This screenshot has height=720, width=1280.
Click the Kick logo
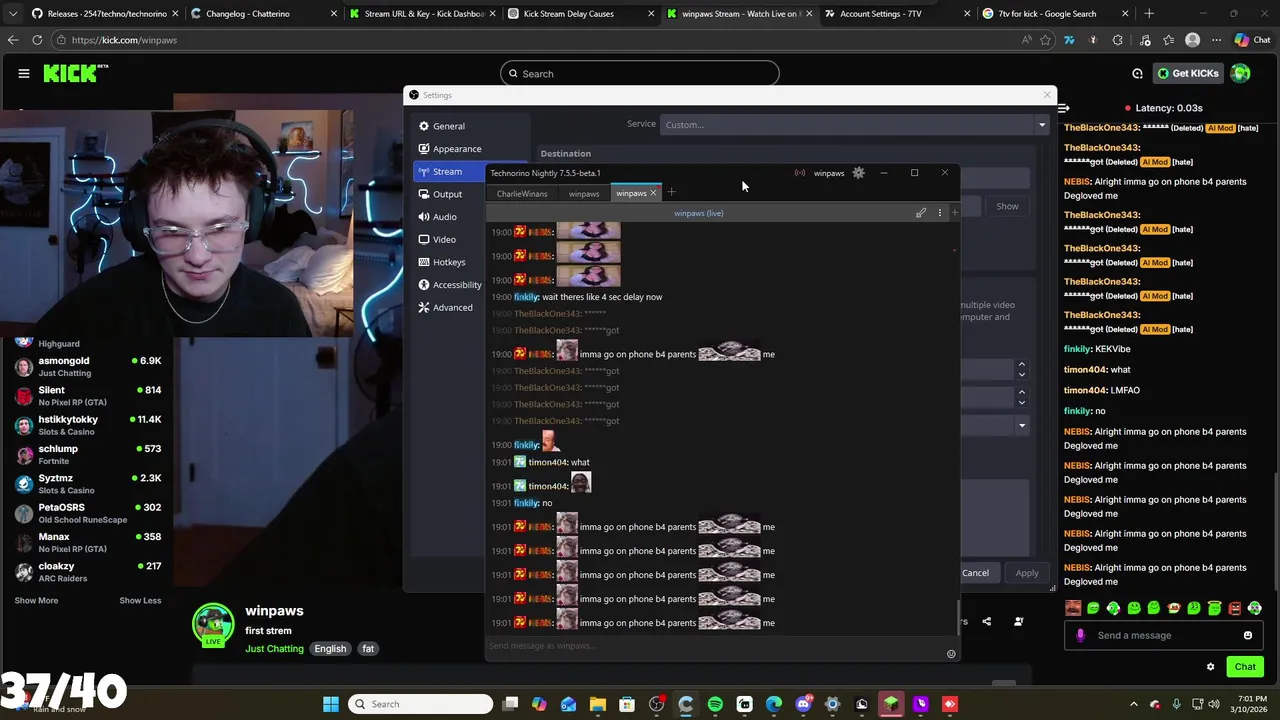[75, 73]
